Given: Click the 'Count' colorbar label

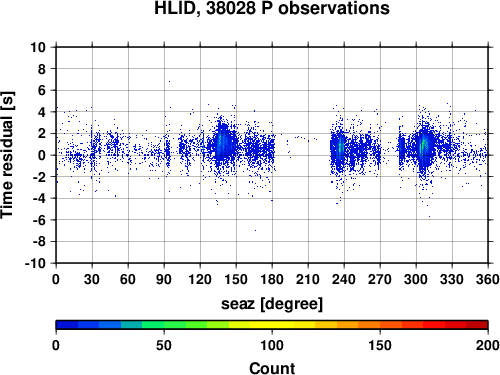Looking at the screenshot, I should point(272,368).
